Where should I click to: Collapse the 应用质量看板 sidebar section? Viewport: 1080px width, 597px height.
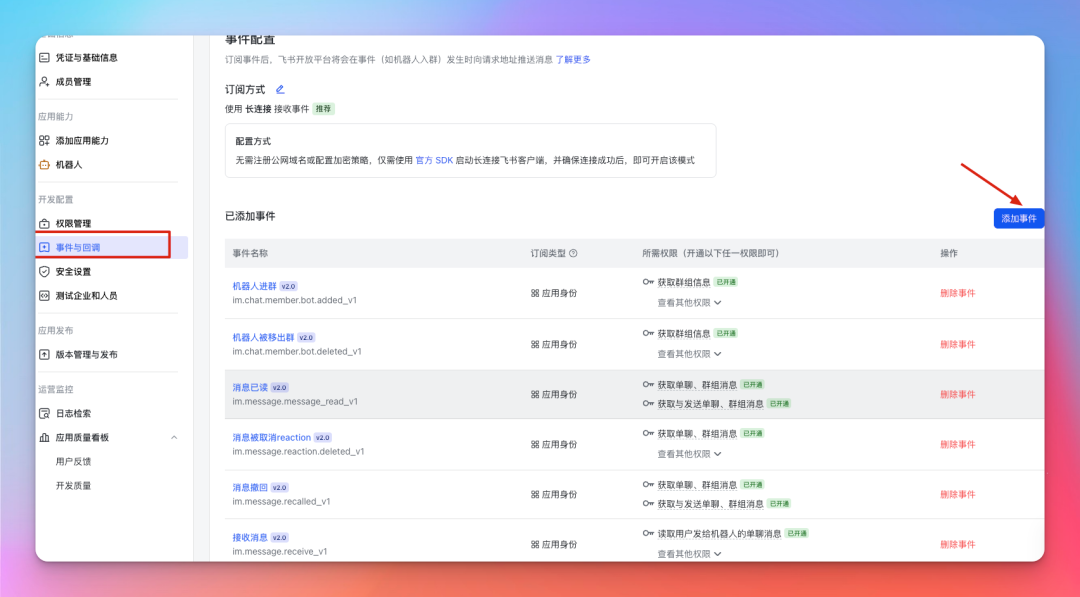[x=172, y=436]
